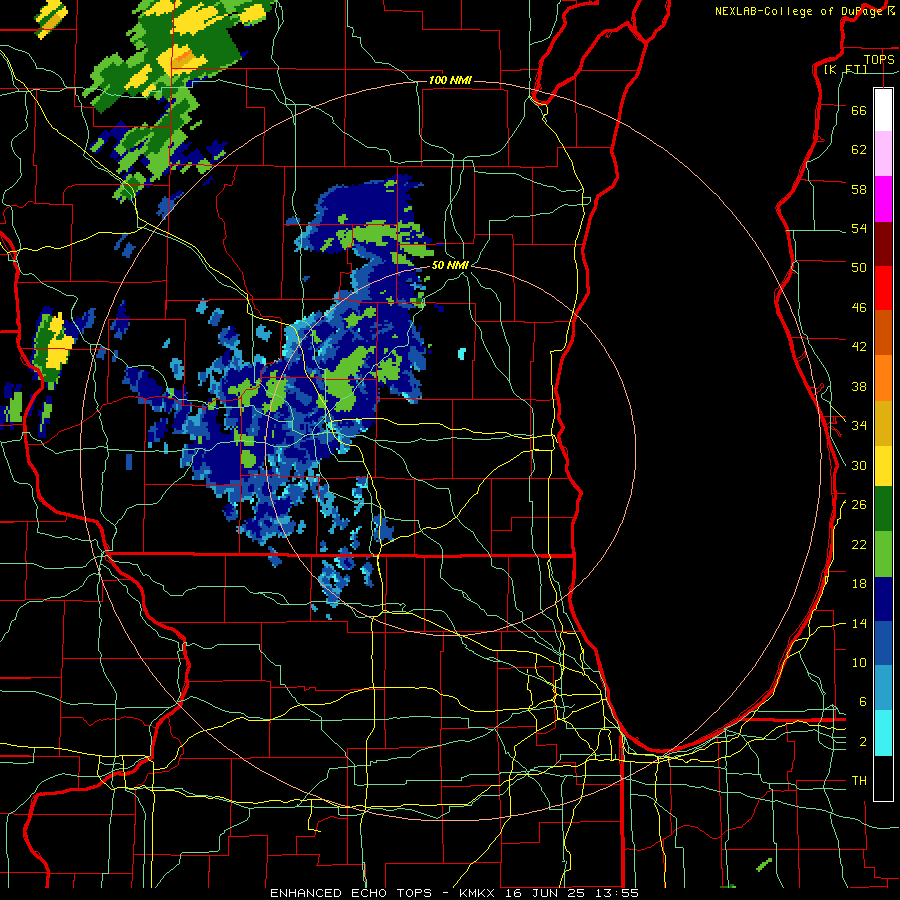The image size is (900, 900).
Task: Click the legend value '42'
Action: [859, 347]
